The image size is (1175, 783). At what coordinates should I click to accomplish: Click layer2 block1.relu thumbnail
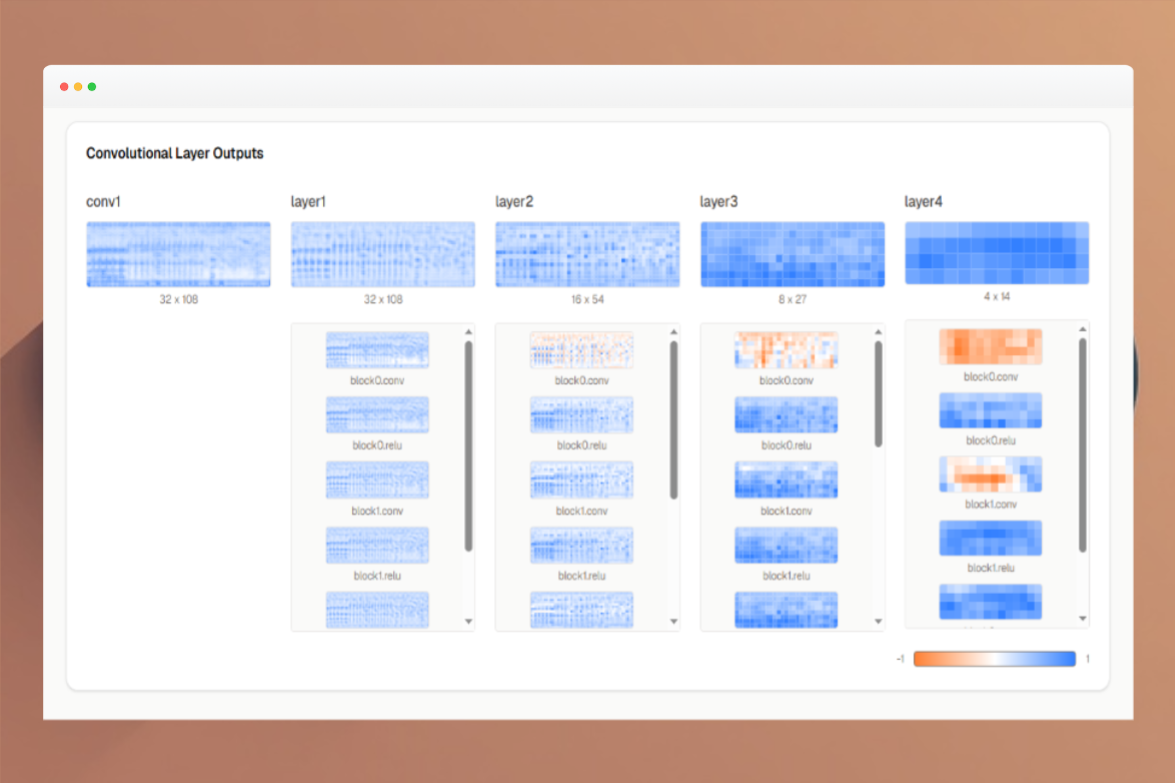click(581, 545)
